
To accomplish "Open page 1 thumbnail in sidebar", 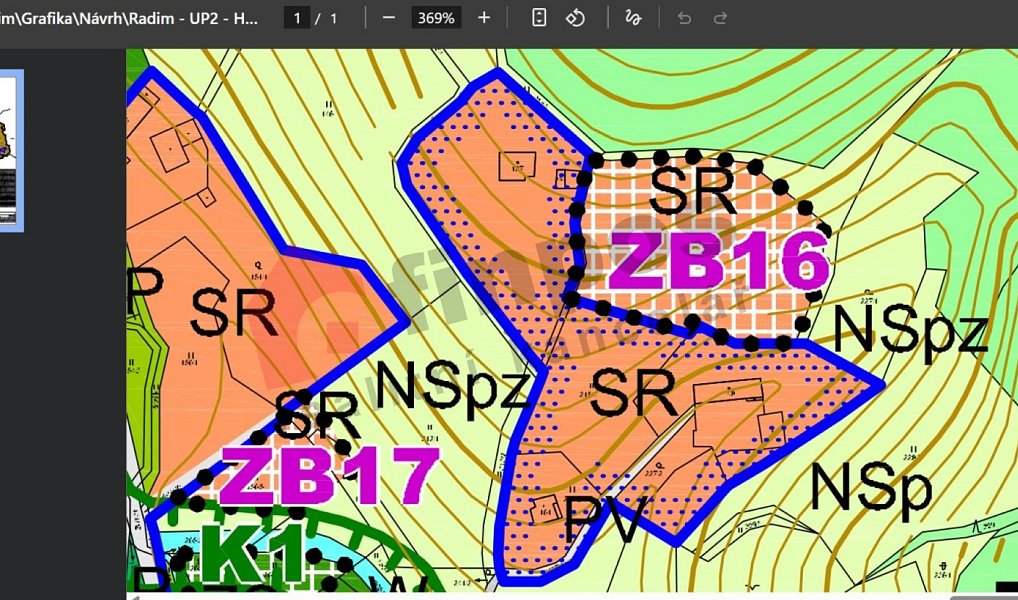I will pyautogui.click(x=9, y=150).
